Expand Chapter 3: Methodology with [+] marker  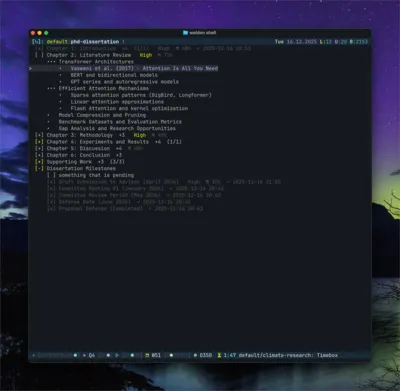[39, 135]
